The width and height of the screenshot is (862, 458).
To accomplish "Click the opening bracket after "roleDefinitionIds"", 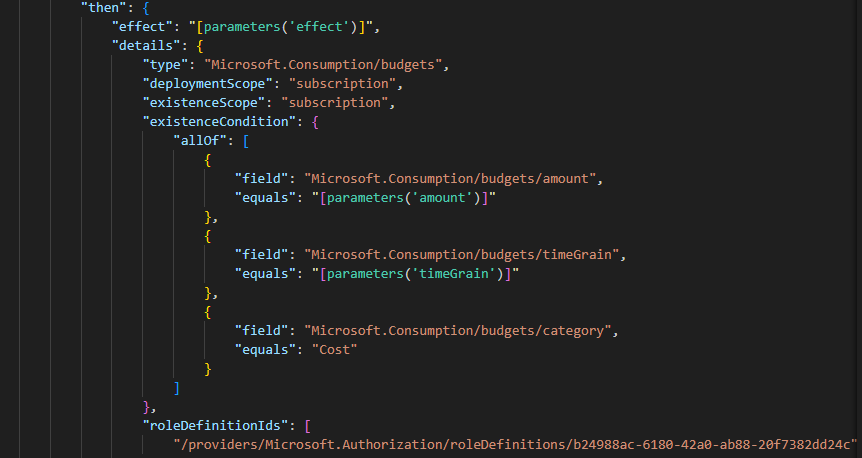I will point(307,425).
